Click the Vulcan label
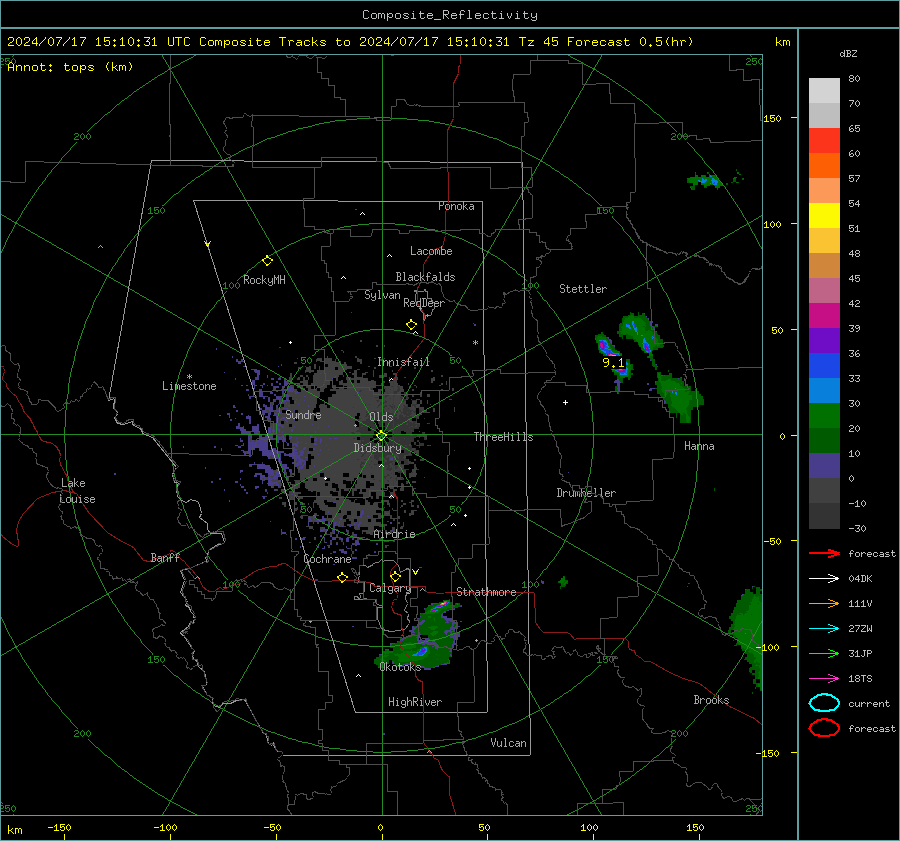The image size is (900, 841). click(509, 743)
